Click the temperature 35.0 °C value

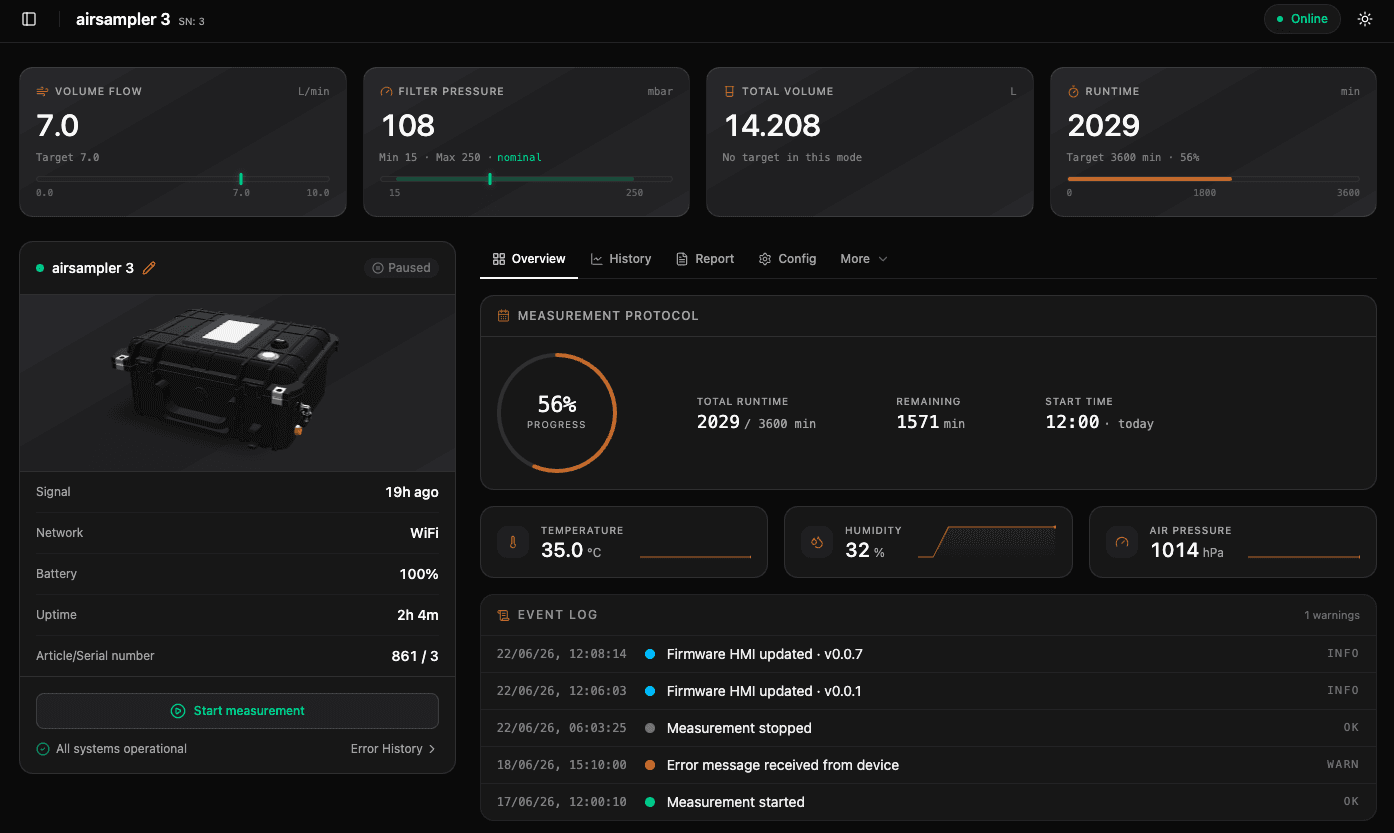pos(571,551)
